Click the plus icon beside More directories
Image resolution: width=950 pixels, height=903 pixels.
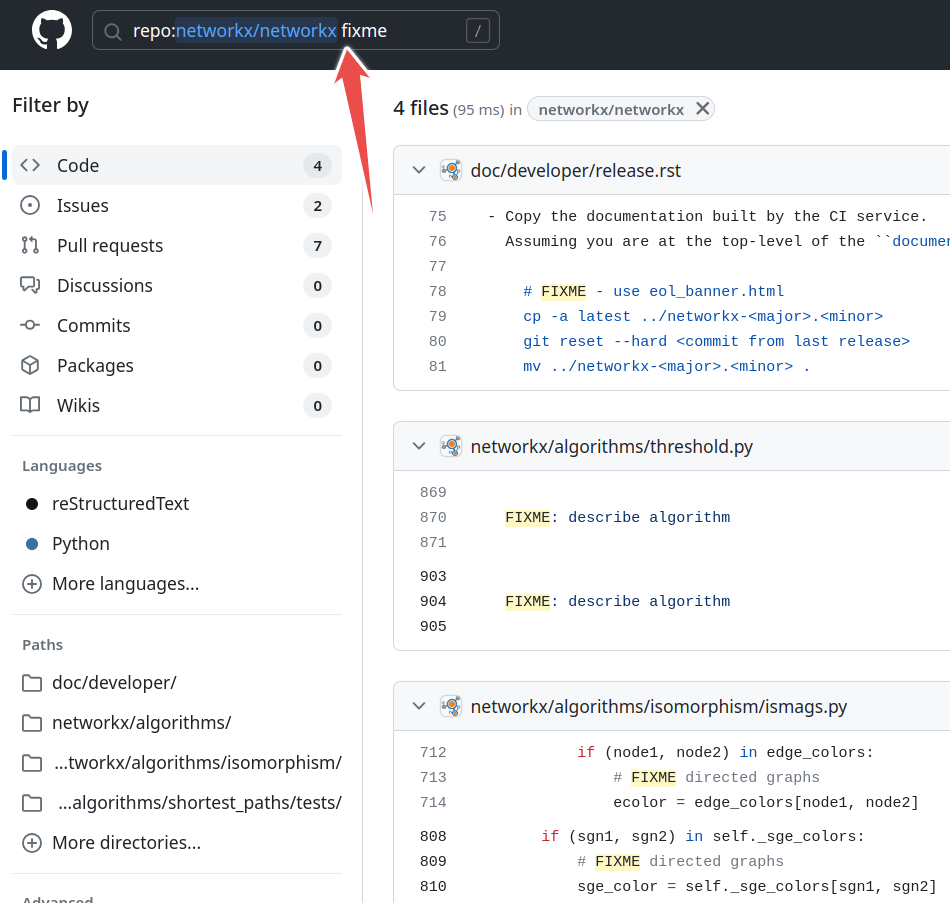tap(32, 842)
